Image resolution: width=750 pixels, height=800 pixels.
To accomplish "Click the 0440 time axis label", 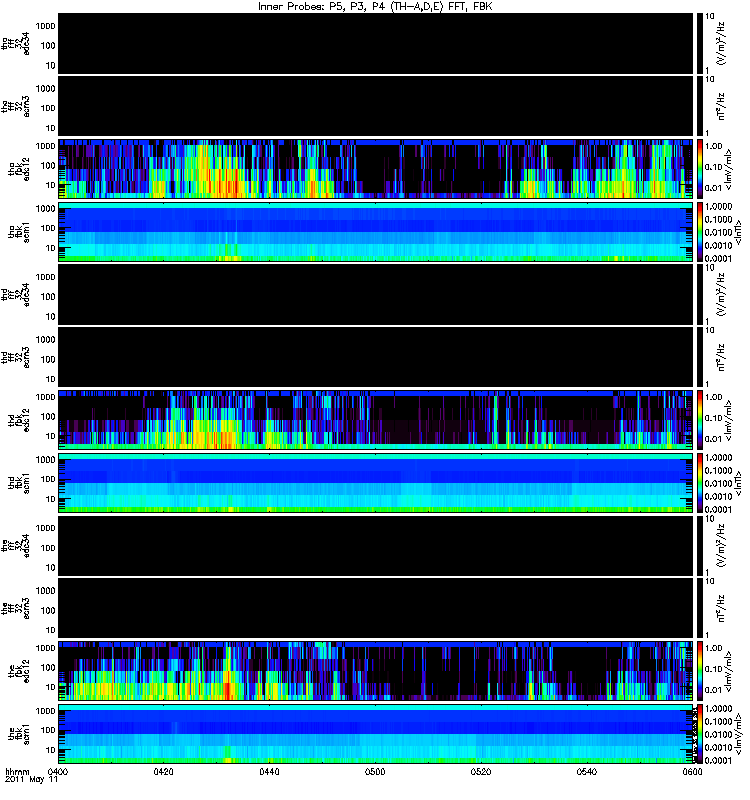I will (x=269, y=771).
